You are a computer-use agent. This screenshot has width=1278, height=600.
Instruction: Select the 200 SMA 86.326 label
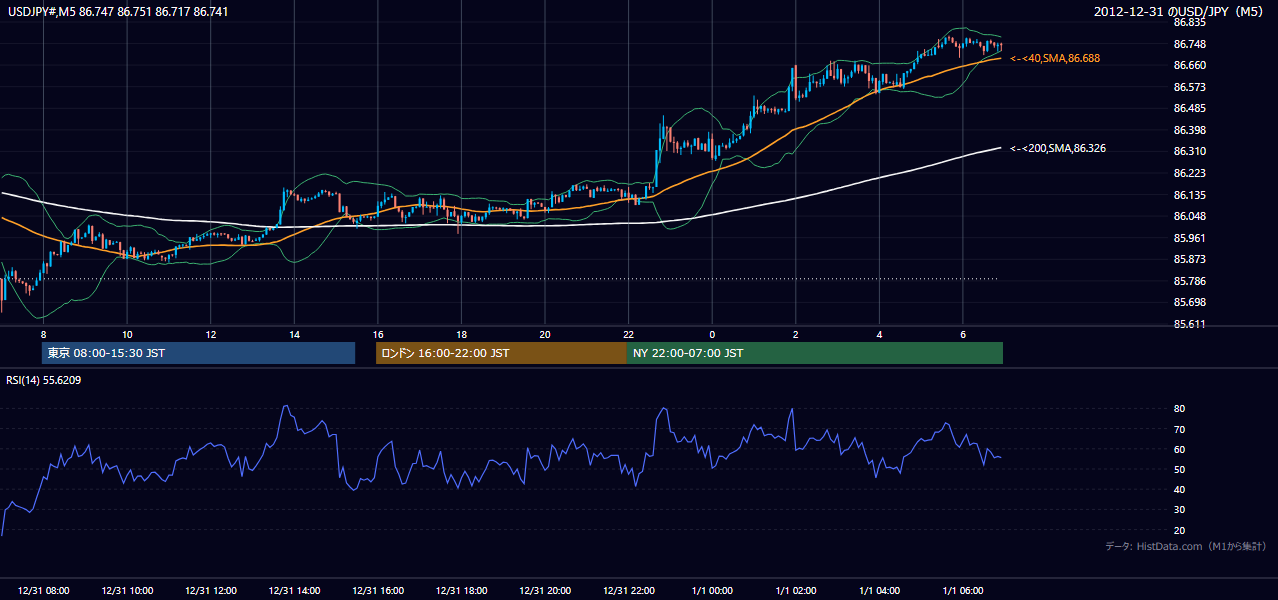coord(1058,148)
